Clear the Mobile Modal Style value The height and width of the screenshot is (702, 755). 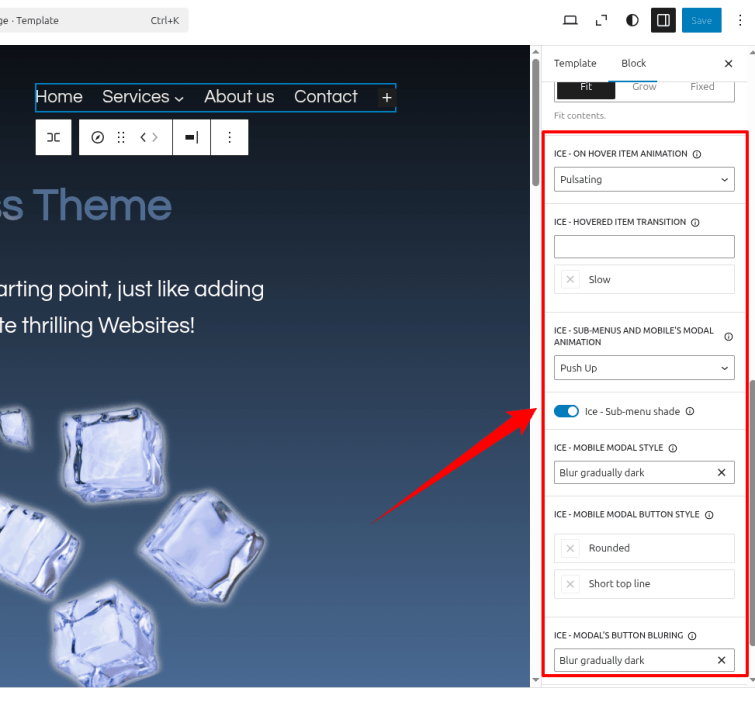[721, 472]
